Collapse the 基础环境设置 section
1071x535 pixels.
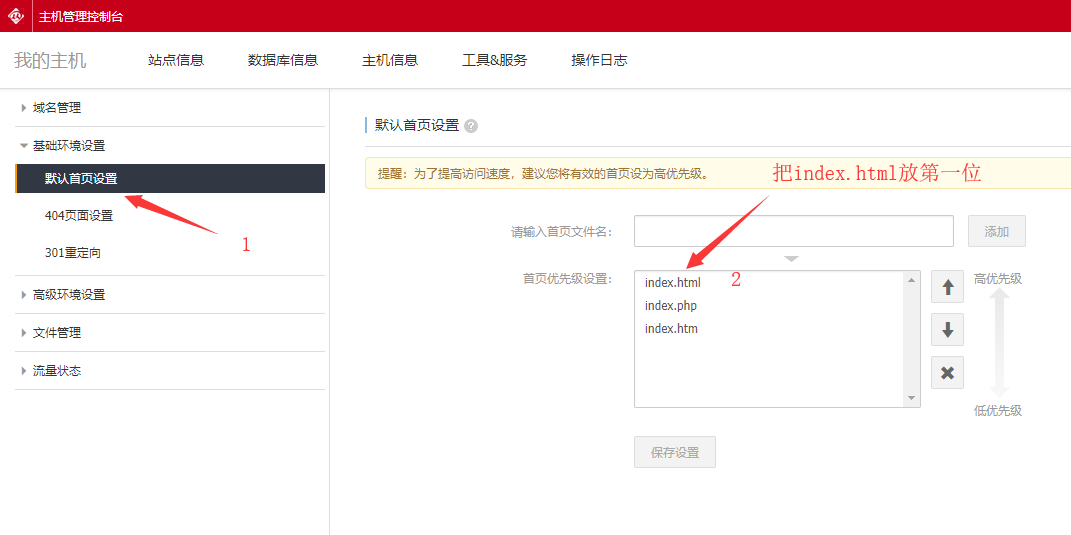tap(68, 146)
